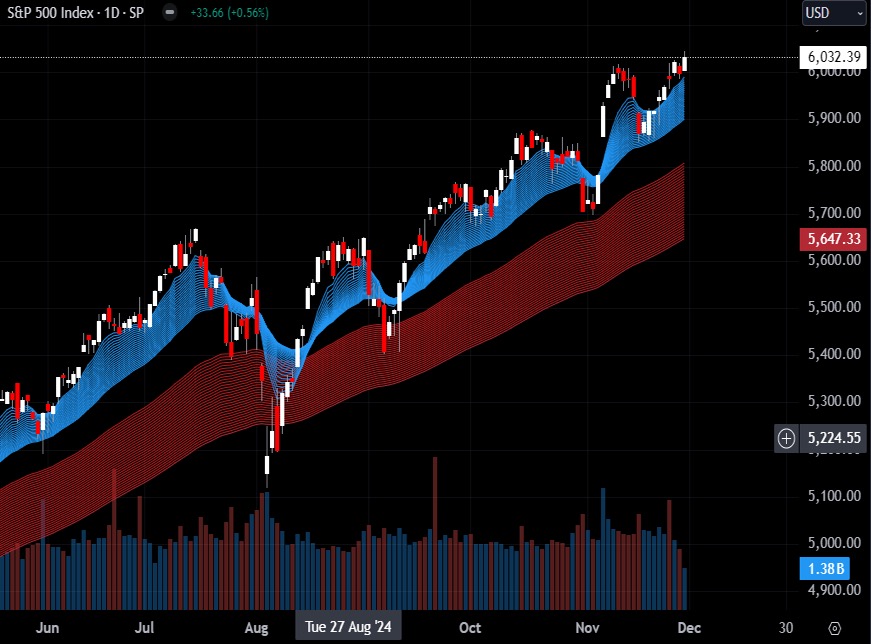Click the Tue 27 Aug '24 date label
Image resolution: width=871 pixels, height=644 pixels.
pos(349,627)
